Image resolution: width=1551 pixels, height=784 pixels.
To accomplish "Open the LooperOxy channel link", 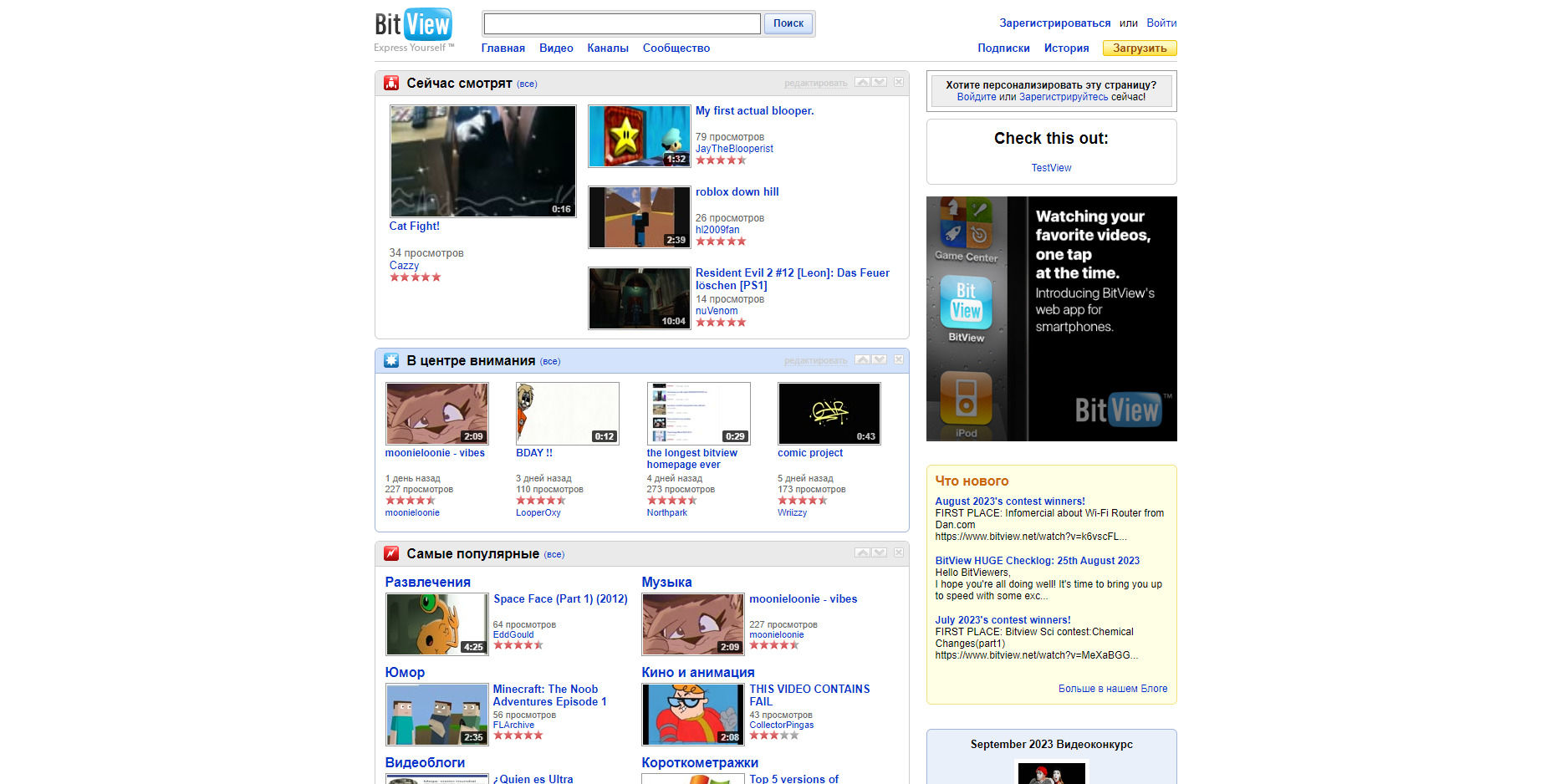I will (x=538, y=513).
